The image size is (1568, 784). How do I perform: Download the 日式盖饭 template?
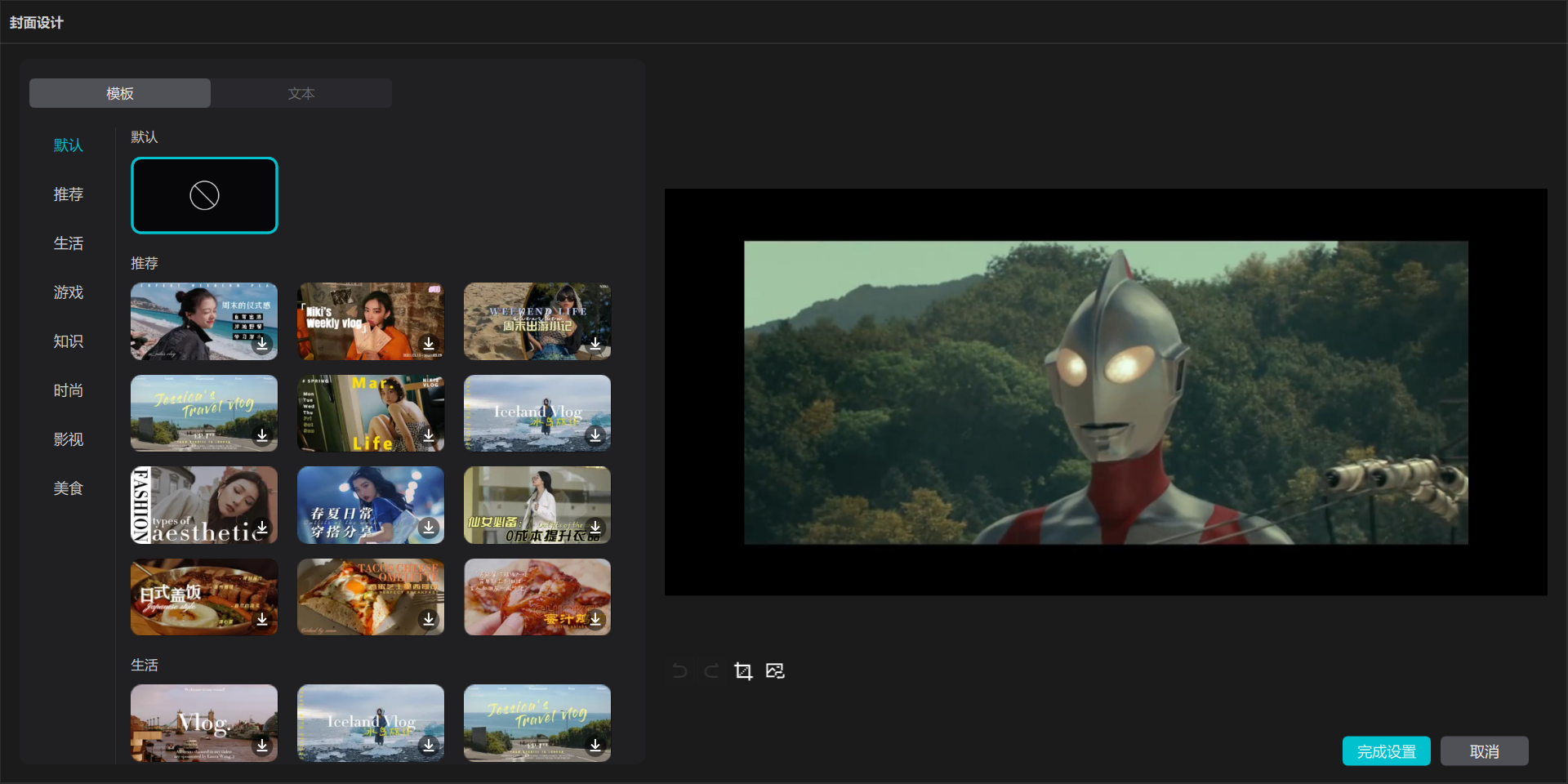pyautogui.click(x=262, y=619)
